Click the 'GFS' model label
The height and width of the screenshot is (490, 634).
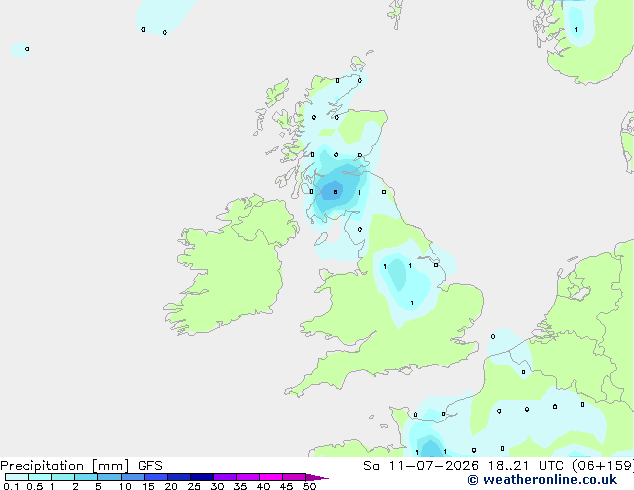click(150, 466)
